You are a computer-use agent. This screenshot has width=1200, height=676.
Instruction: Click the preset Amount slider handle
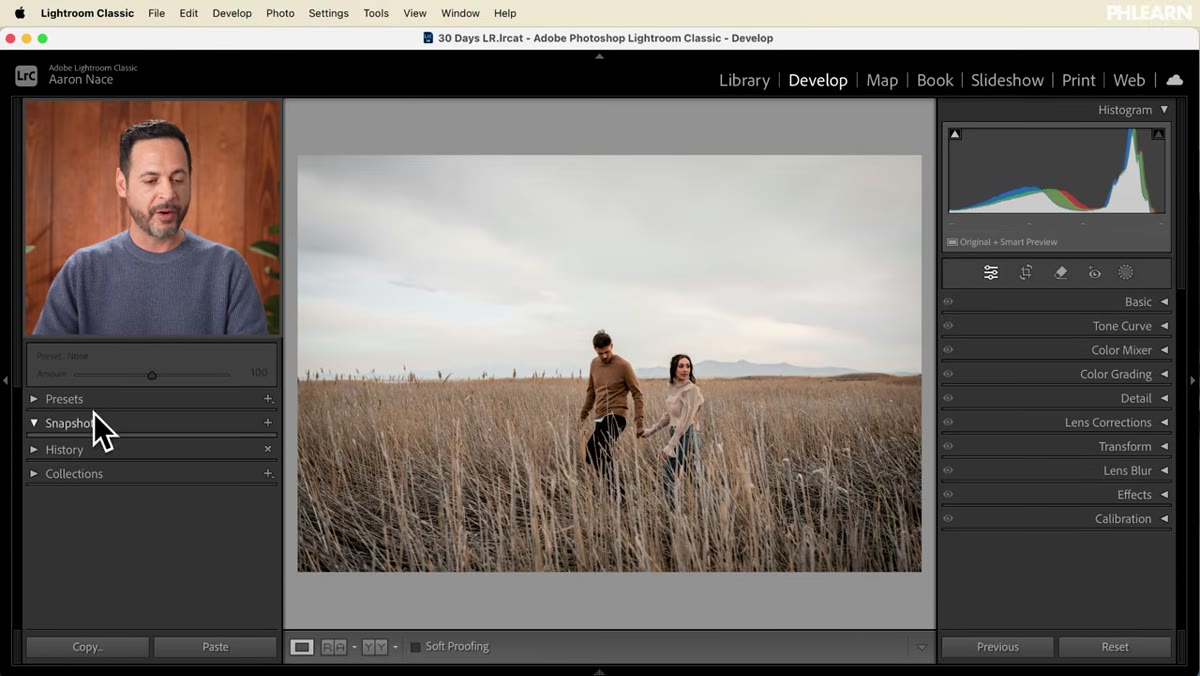(152, 376)
